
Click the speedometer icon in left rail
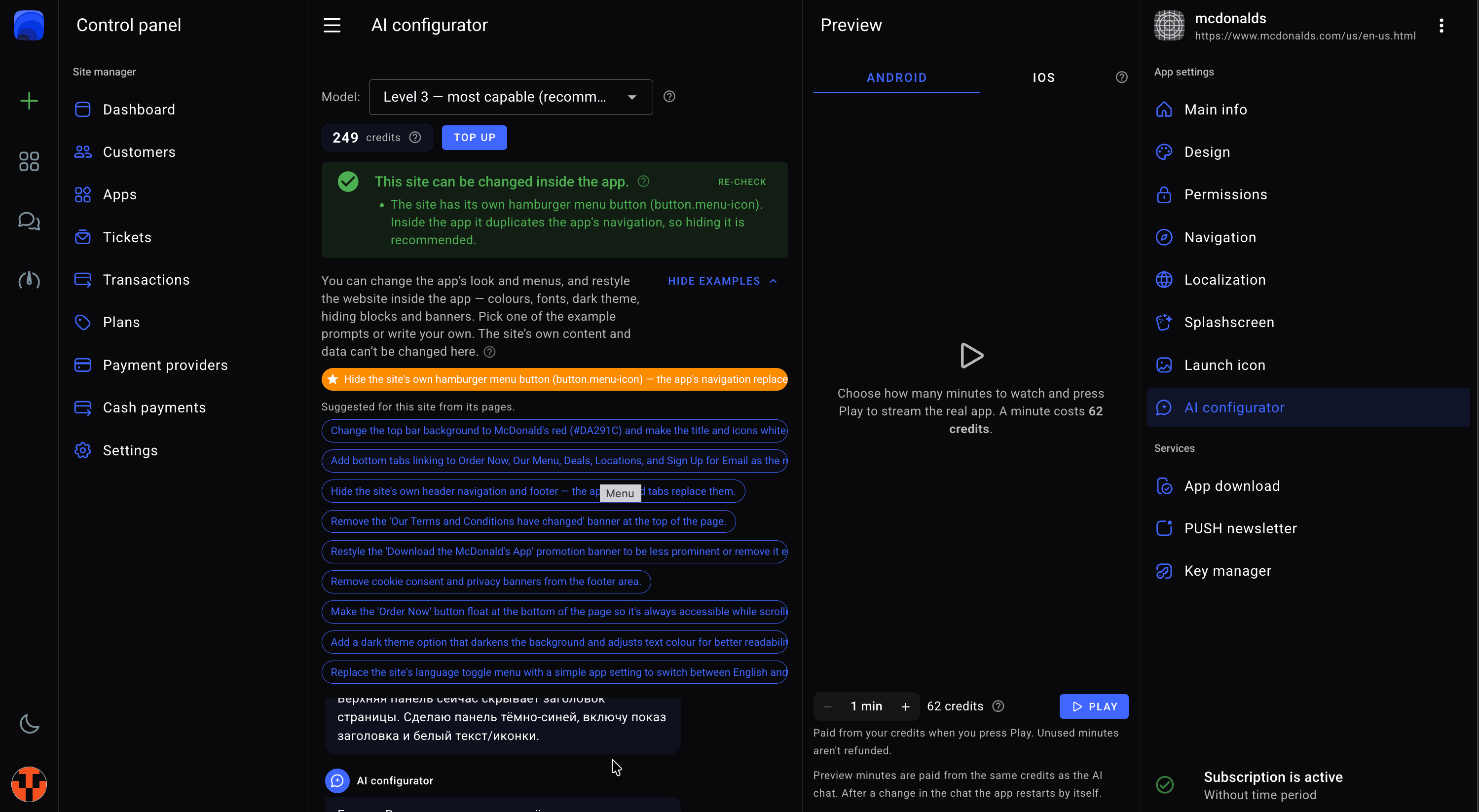pyautogui.click(x=29, y=280)
